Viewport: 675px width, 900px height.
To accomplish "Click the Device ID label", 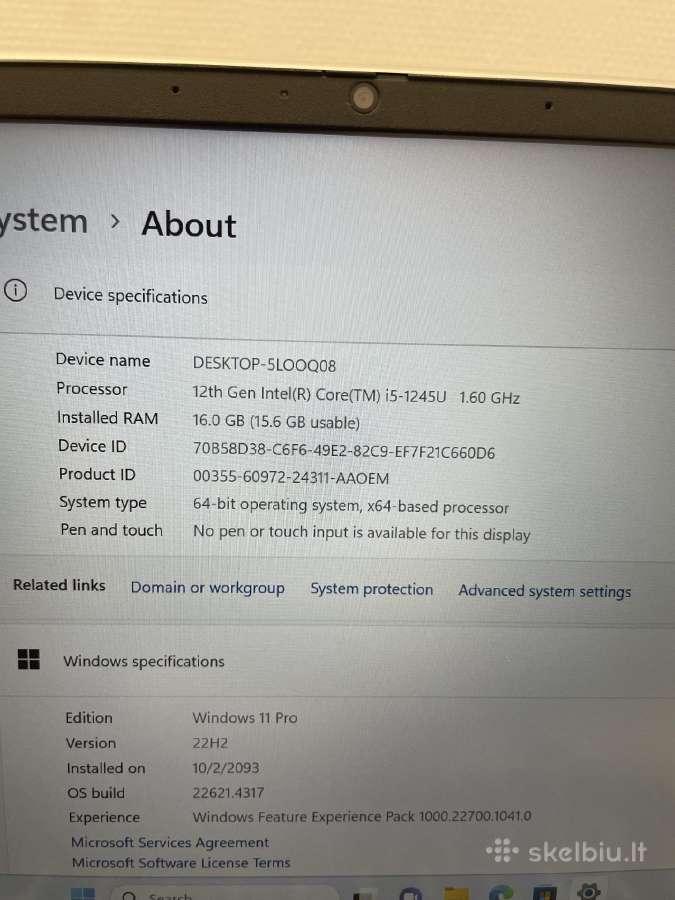I will 92,445.
